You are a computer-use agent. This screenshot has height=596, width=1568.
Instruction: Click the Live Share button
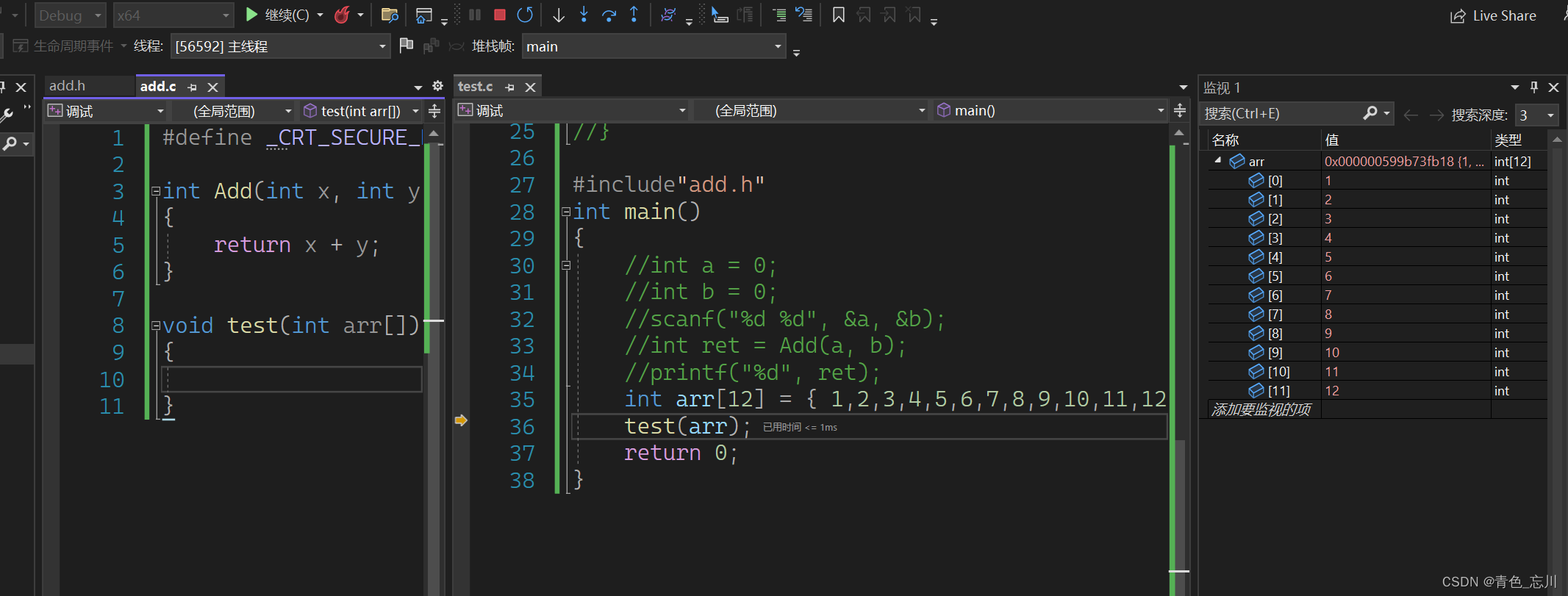click(x=1493, y=16)
